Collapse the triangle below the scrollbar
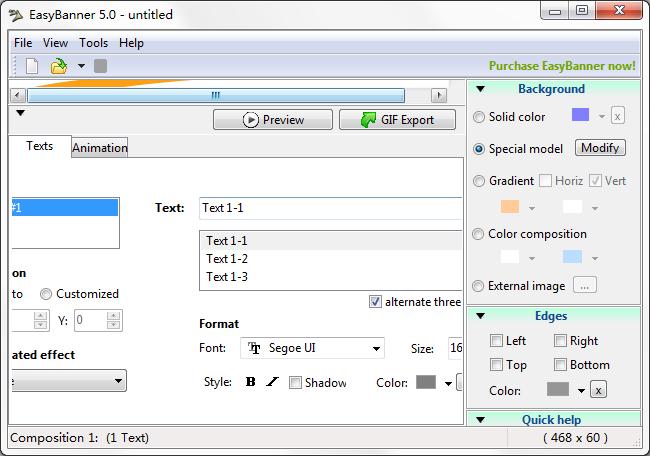 [x=21, y=113]
